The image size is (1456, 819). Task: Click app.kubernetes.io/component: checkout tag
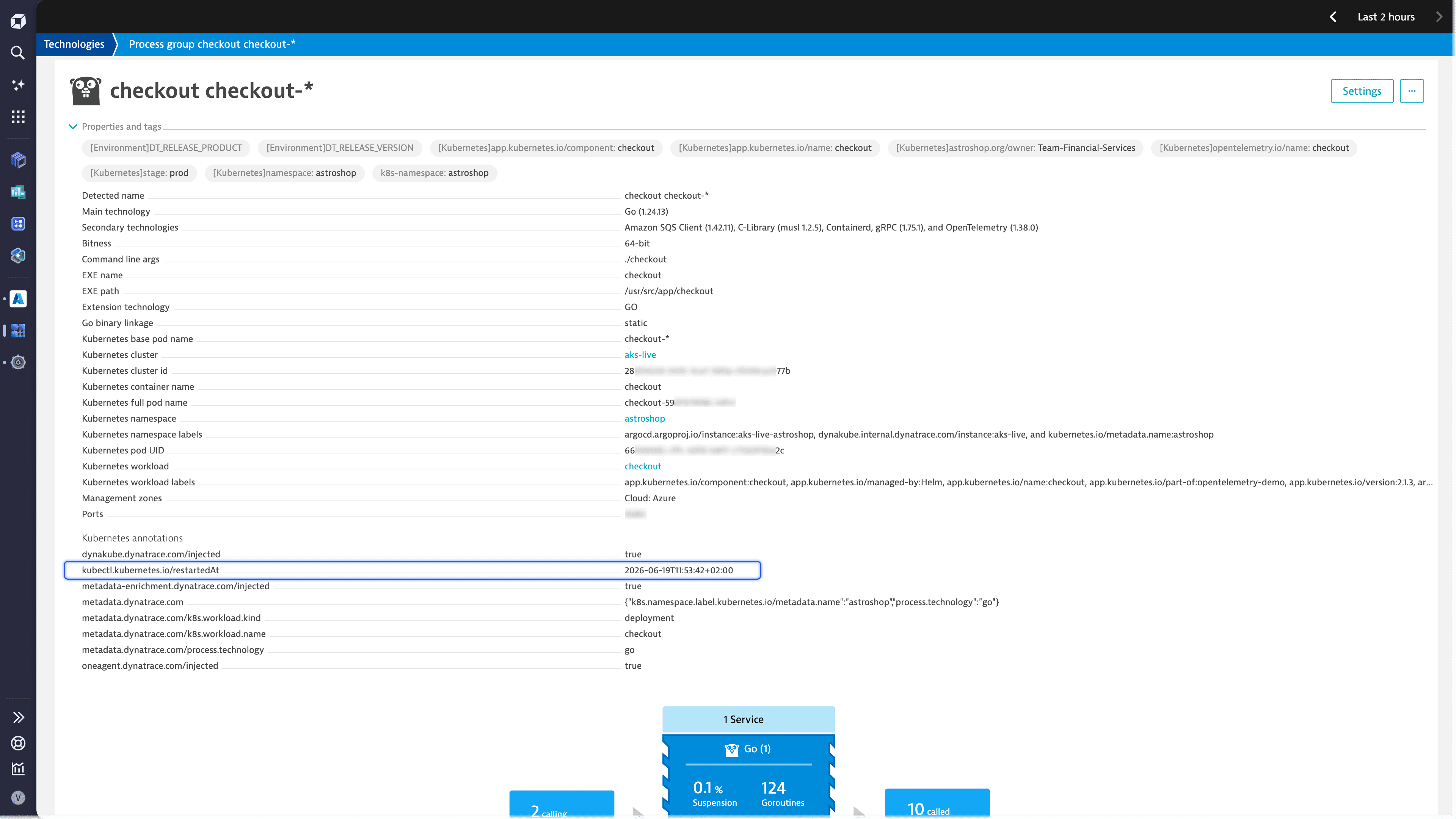(x=546, y=148)
